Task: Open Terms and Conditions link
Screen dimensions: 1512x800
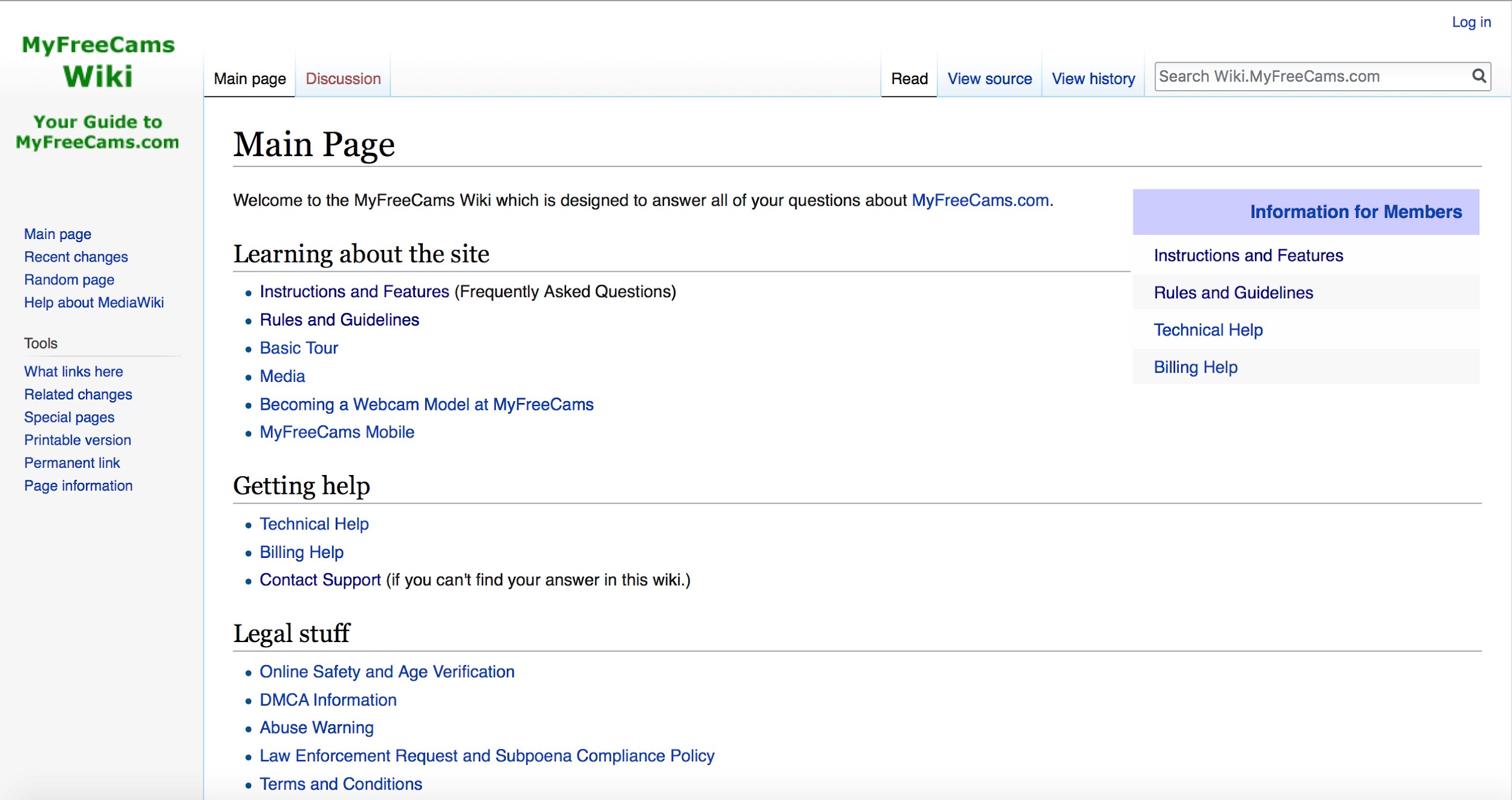Action: [341, 784]
